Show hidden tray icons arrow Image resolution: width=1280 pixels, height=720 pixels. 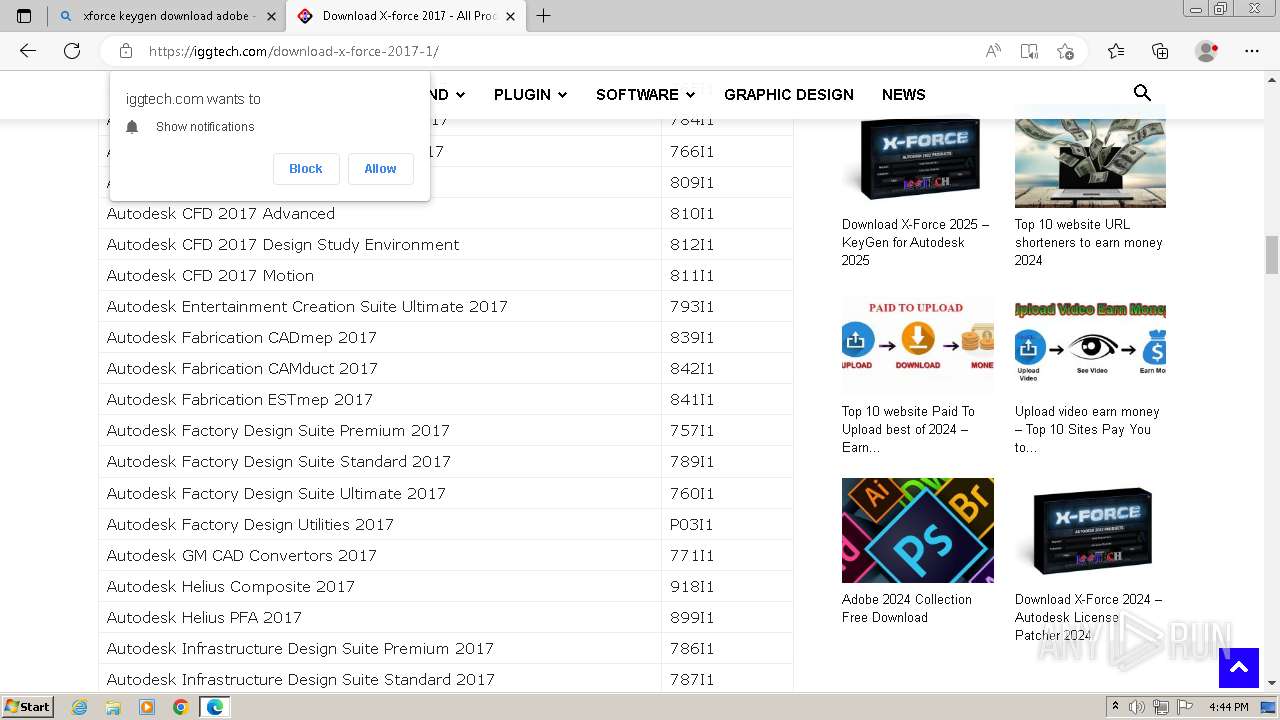coord(1115,707)
